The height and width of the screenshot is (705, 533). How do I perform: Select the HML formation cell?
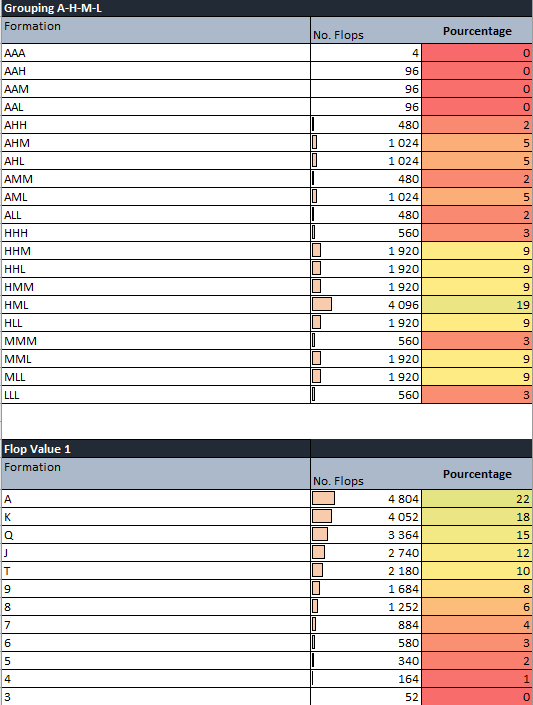(x=156, y=305)
